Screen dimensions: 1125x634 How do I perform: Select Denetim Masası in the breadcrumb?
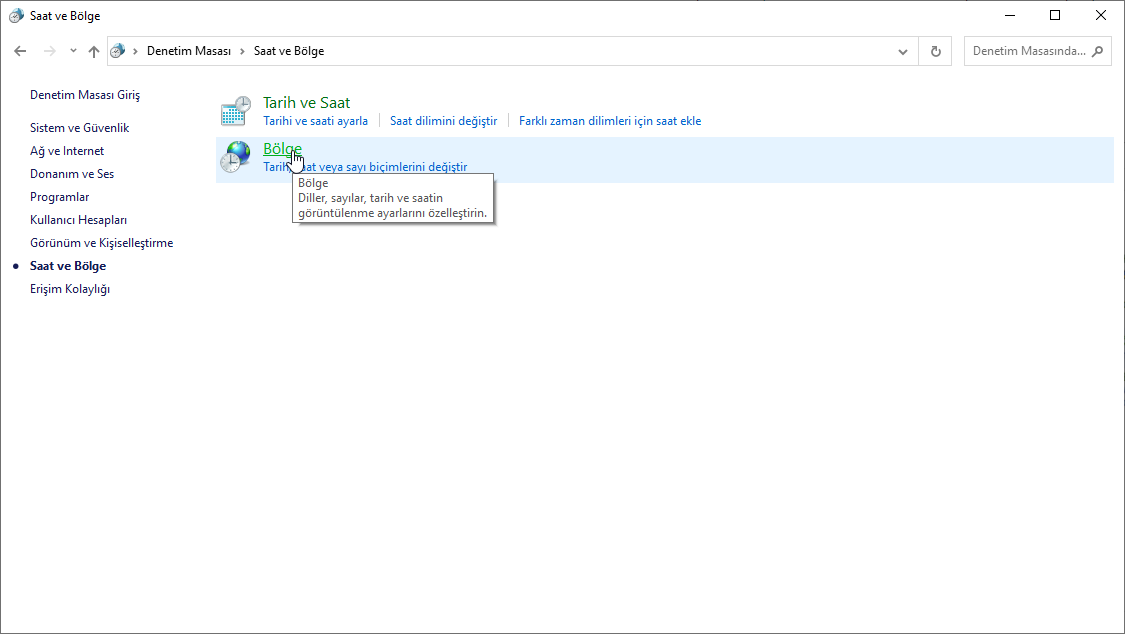coord(189,51)
